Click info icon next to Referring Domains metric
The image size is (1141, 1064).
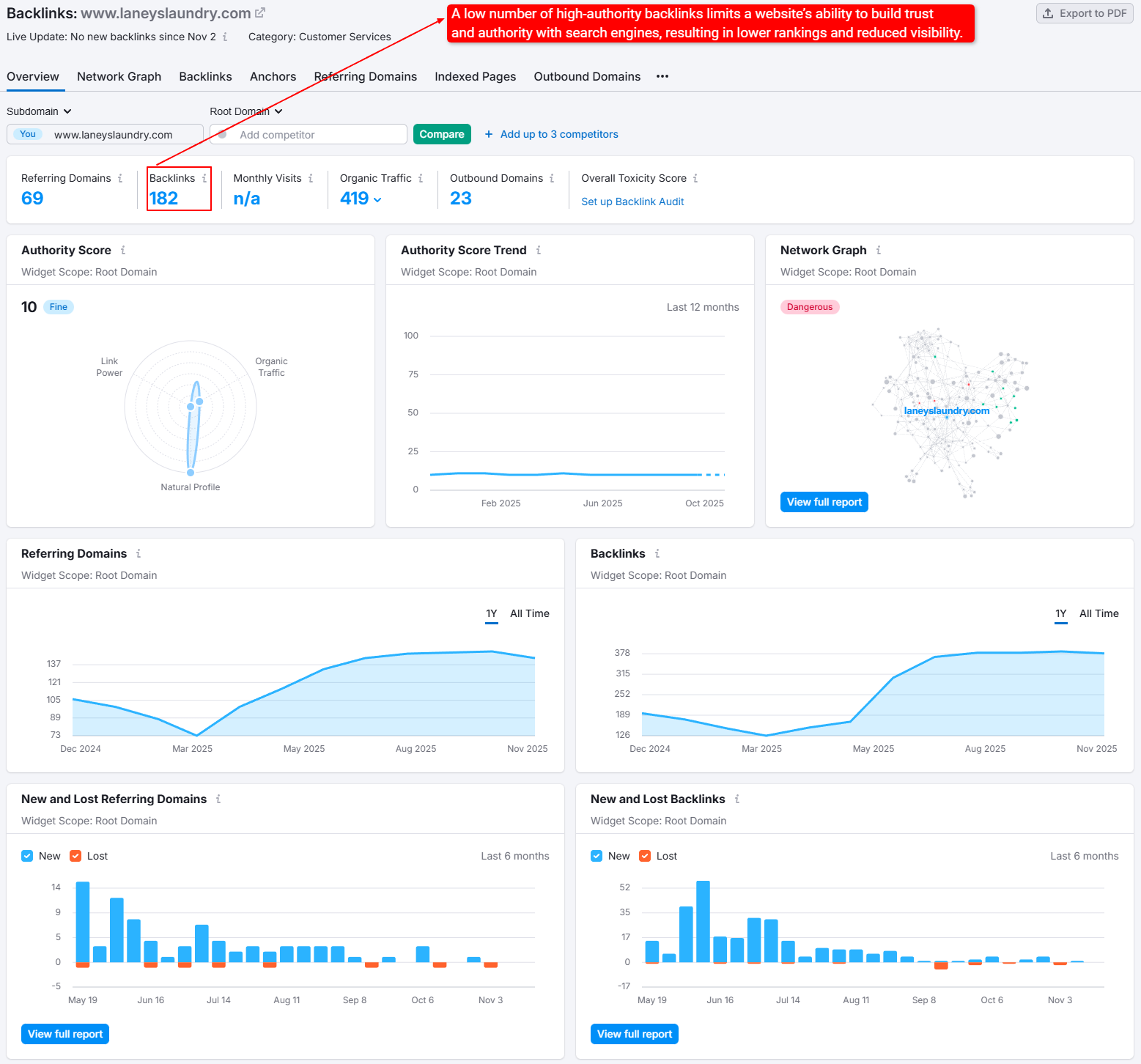[x=120, y=178]
